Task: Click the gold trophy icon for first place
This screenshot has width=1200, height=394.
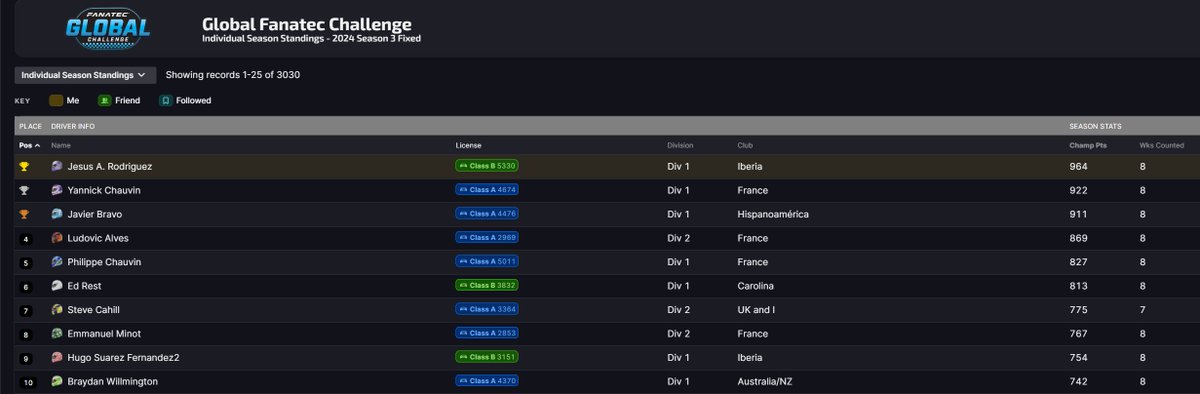Action: tap(25, 166)
